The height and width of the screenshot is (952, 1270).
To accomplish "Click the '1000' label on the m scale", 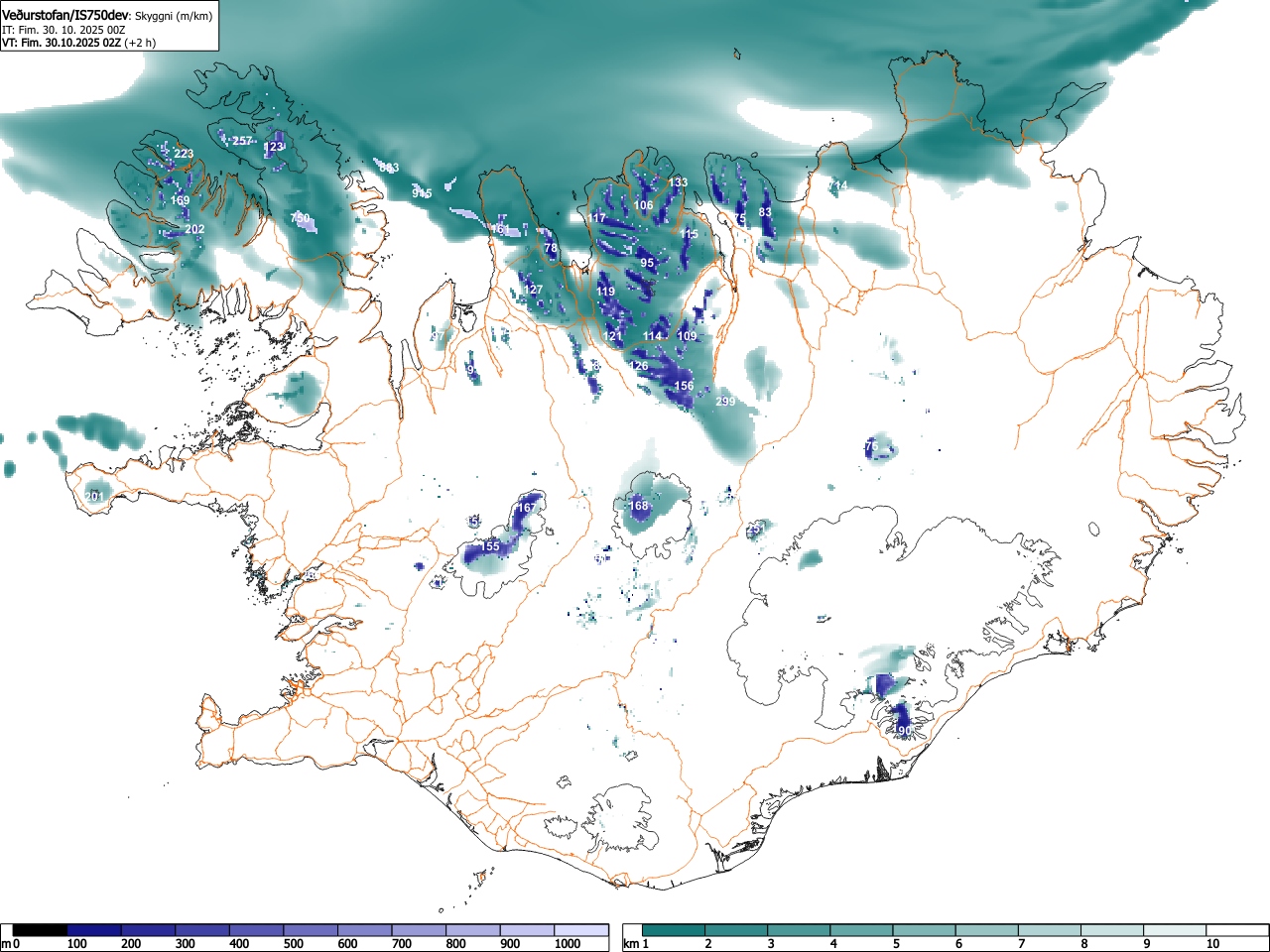I will tap(568, 944).
